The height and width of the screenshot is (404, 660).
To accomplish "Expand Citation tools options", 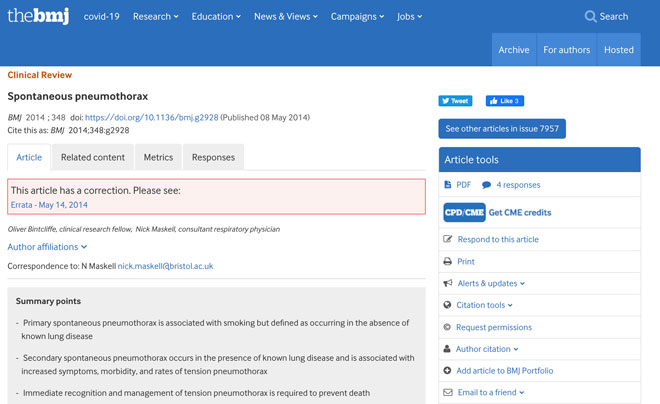I will (x=484, y=305).
